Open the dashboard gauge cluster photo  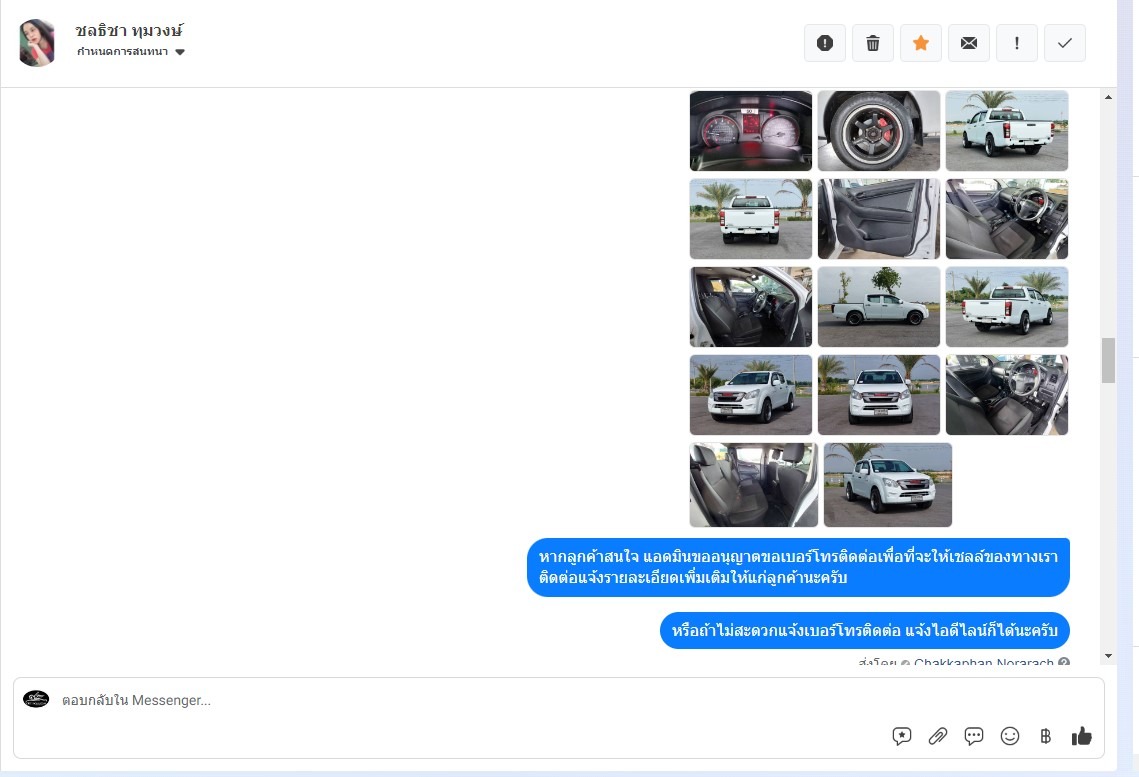tap(750, 131)
